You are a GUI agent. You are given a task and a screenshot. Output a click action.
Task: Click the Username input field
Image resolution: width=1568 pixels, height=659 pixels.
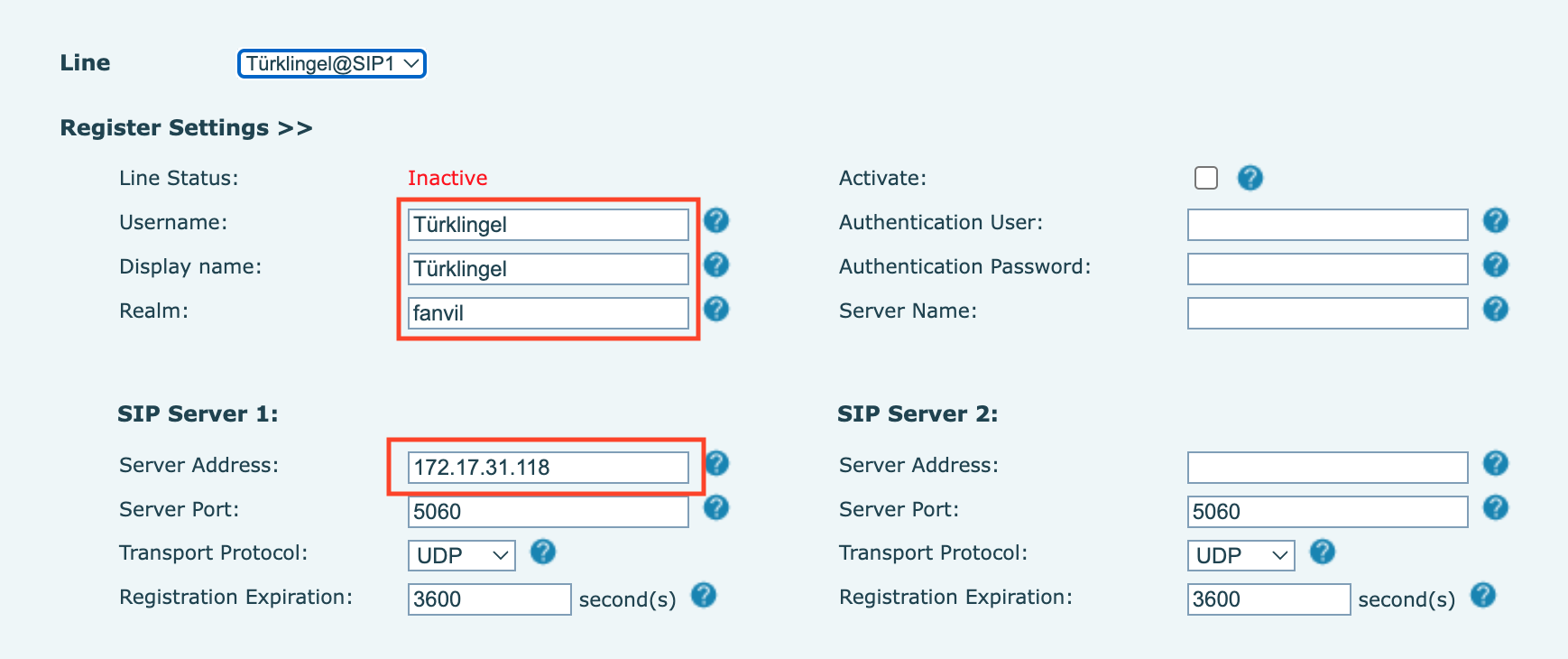click(x=548, y=225)
